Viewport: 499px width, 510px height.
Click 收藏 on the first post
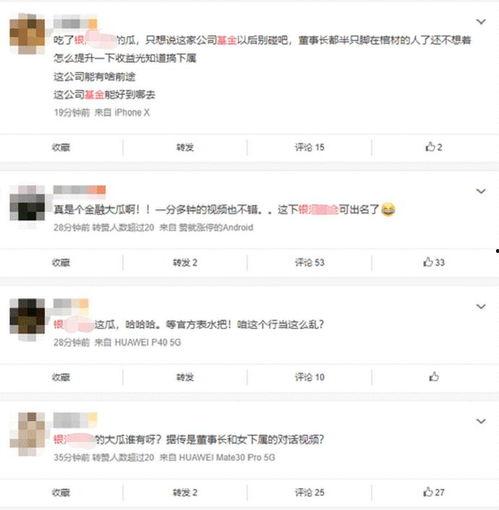click(x=61, y=147)
